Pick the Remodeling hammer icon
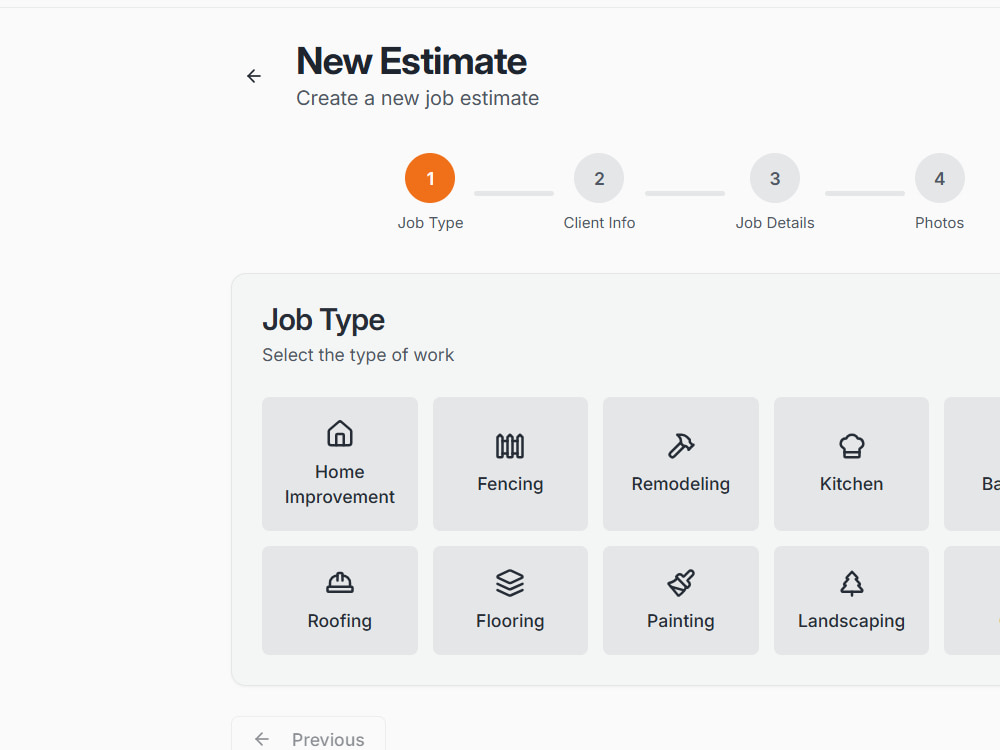The height and width of the screenshot is (750, 1000). coord(681,446)
